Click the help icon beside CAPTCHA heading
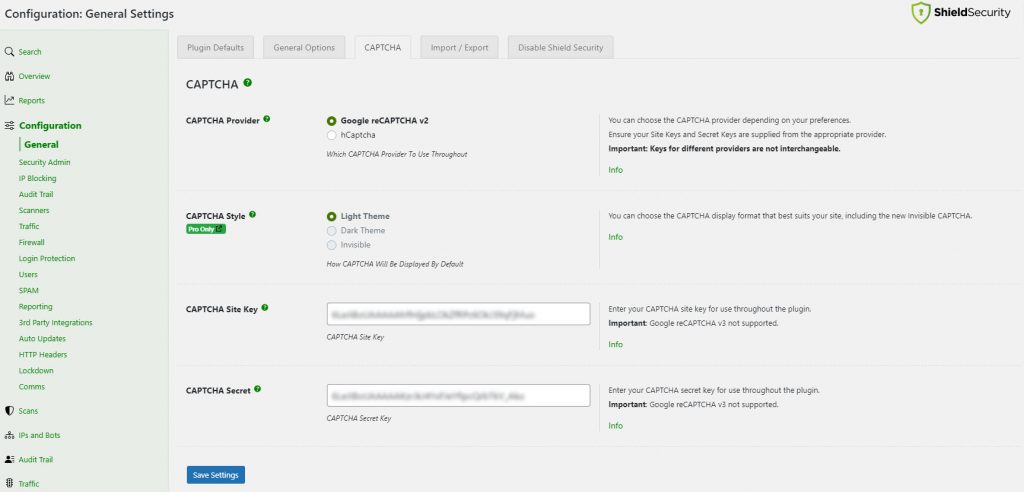This screenshot has height=492, width=1024. (248, 83)
